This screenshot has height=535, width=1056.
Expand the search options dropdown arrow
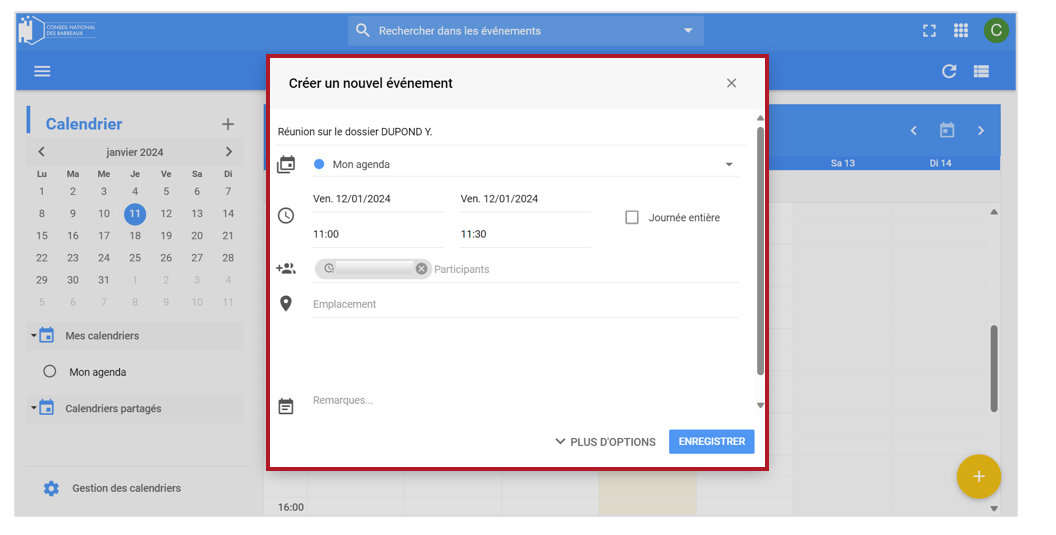(688, 30)
